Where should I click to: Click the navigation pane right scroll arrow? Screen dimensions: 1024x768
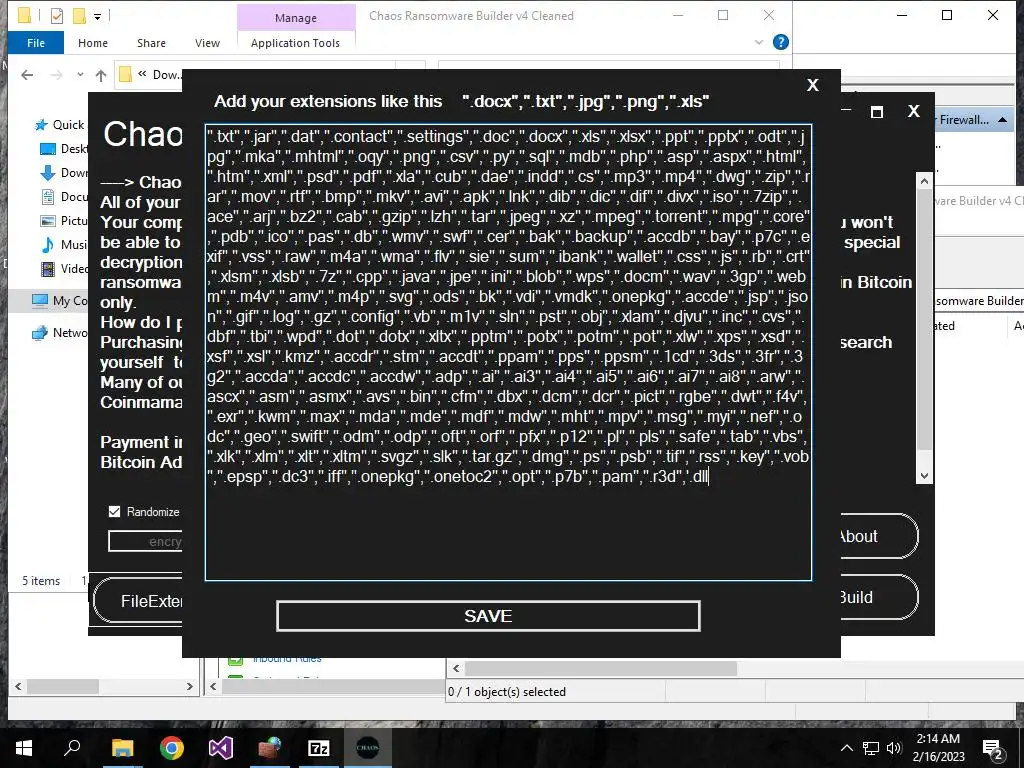click(189, 686)
